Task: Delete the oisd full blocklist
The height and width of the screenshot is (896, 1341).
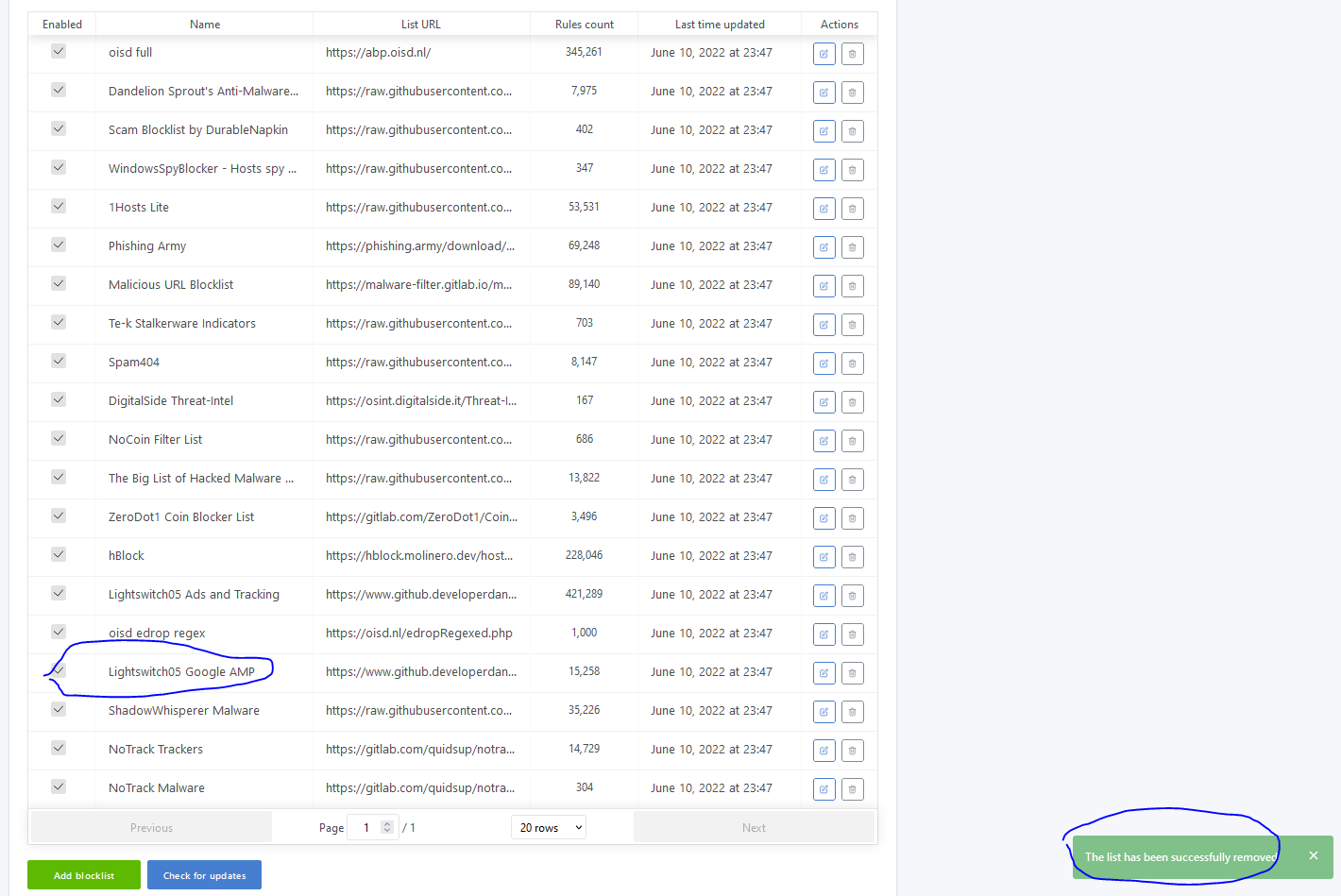Action: tap(852, 54)
